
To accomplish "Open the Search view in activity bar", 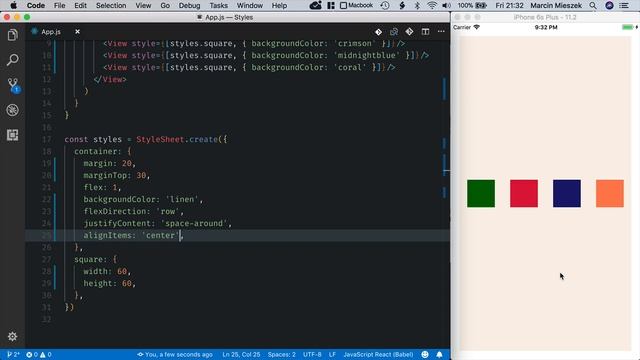I will click(13, 60).
